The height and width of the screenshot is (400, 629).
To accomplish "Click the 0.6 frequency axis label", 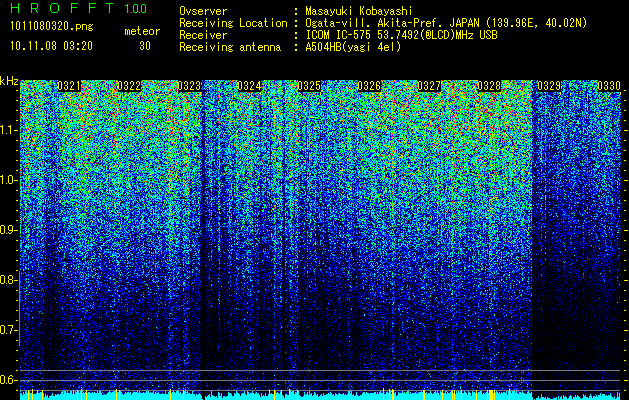I will pyautogui.click(x=9, y=380).
